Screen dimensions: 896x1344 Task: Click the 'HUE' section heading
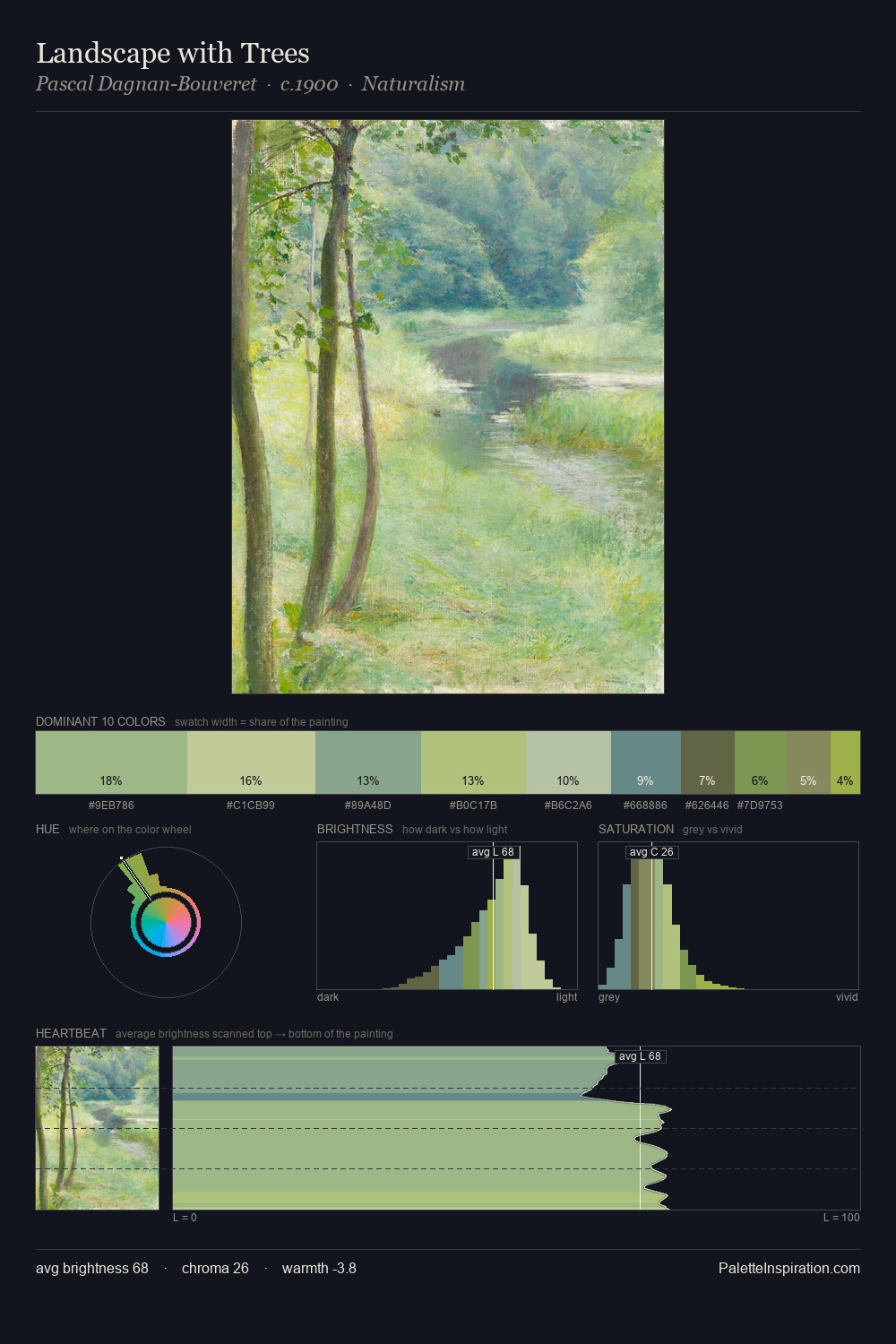(x=47, y=829)
